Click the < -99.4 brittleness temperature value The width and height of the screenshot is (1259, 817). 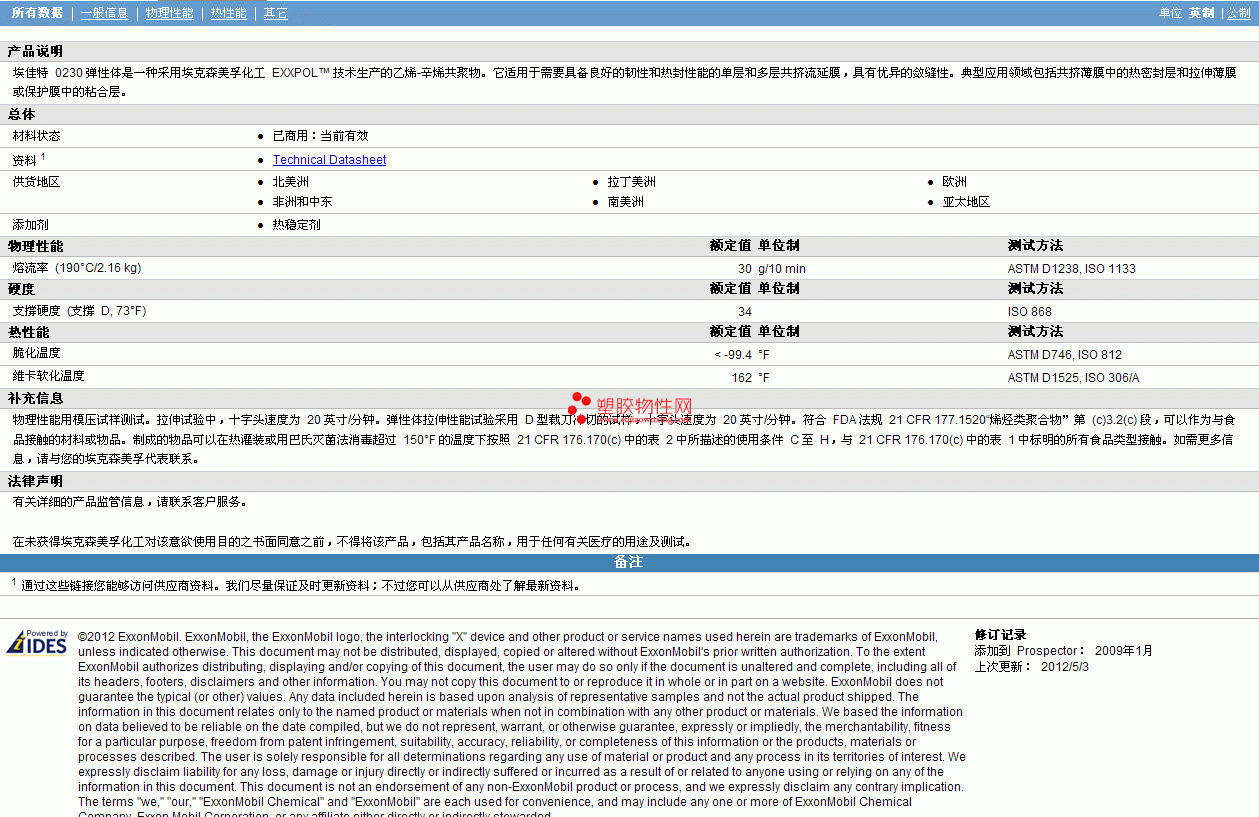click(x=733, y=355)
